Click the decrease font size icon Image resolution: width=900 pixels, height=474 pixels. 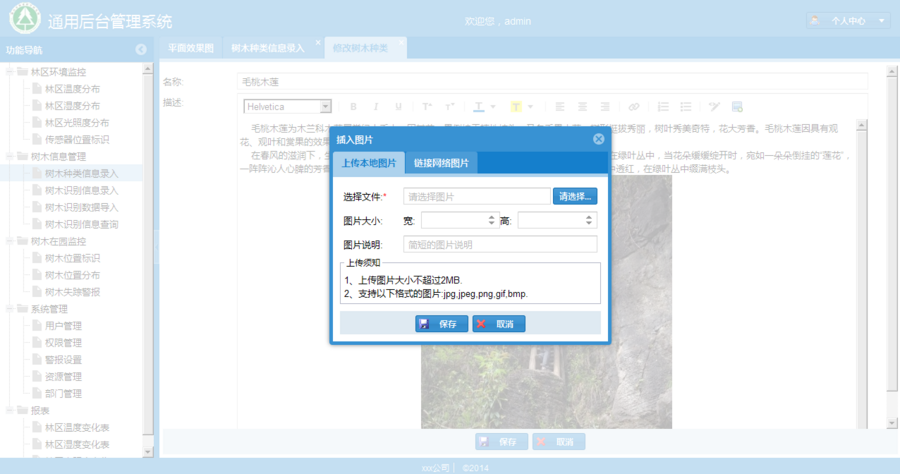pos(449,107)
